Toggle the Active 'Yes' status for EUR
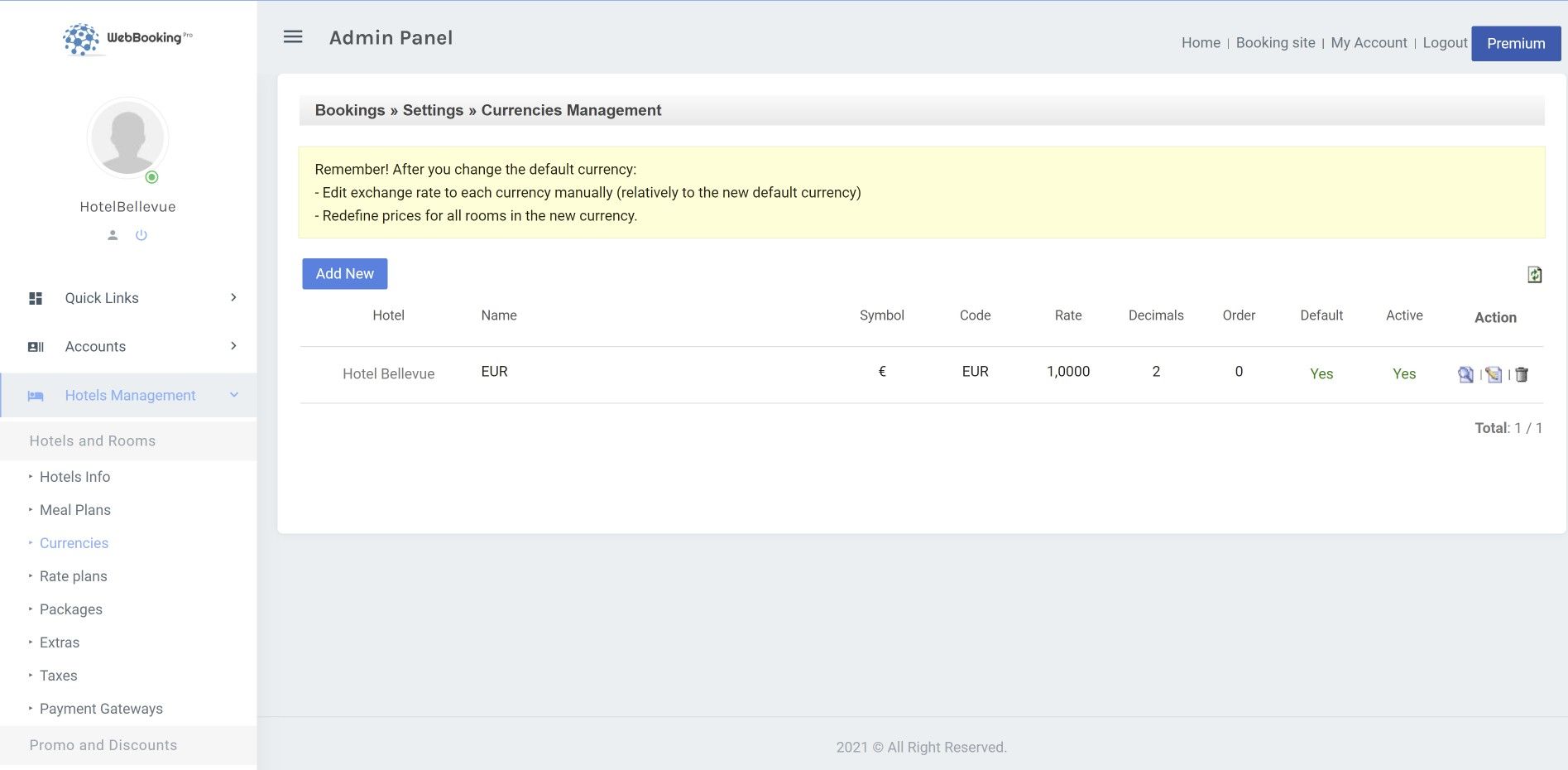The width and height of the screenshot is (1568, 770). [x=1403, y=373]
